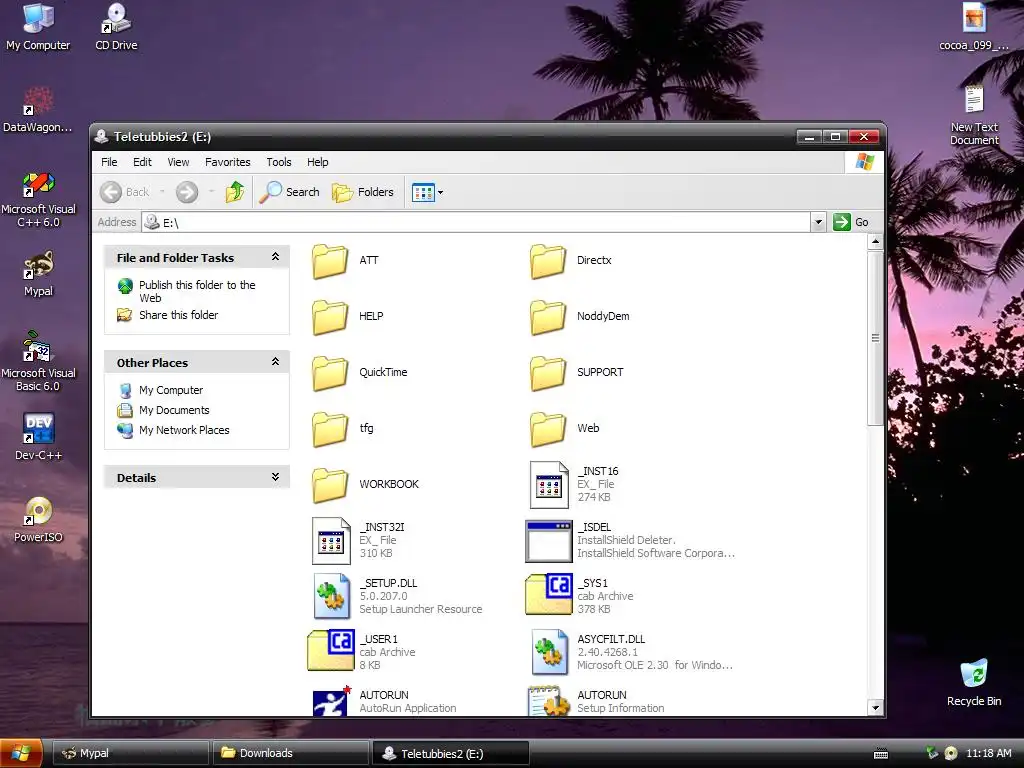
Task: Open the Favorites menu
Action: (227, 162)
